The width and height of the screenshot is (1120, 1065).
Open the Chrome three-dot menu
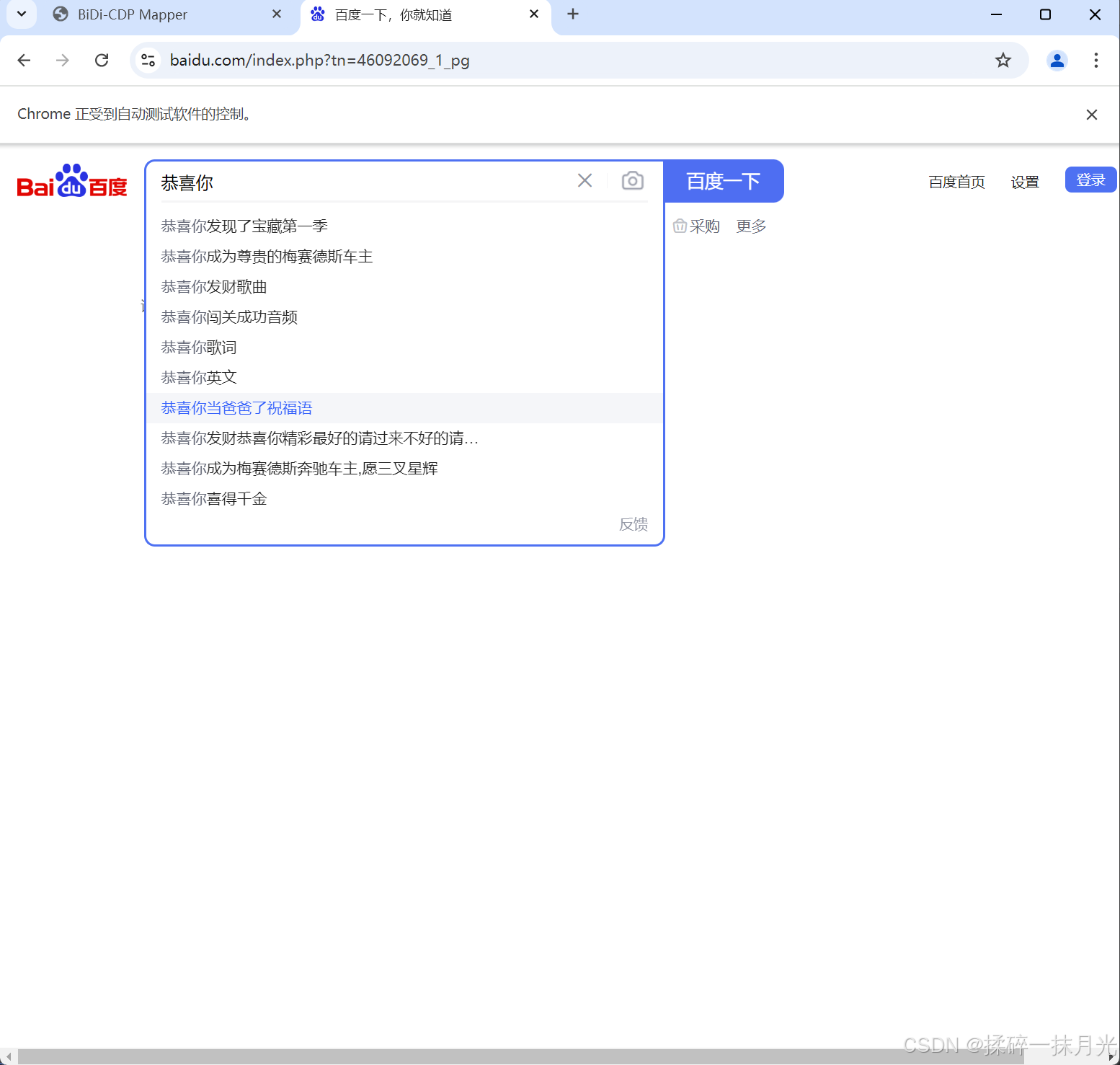pos(1096,60)
